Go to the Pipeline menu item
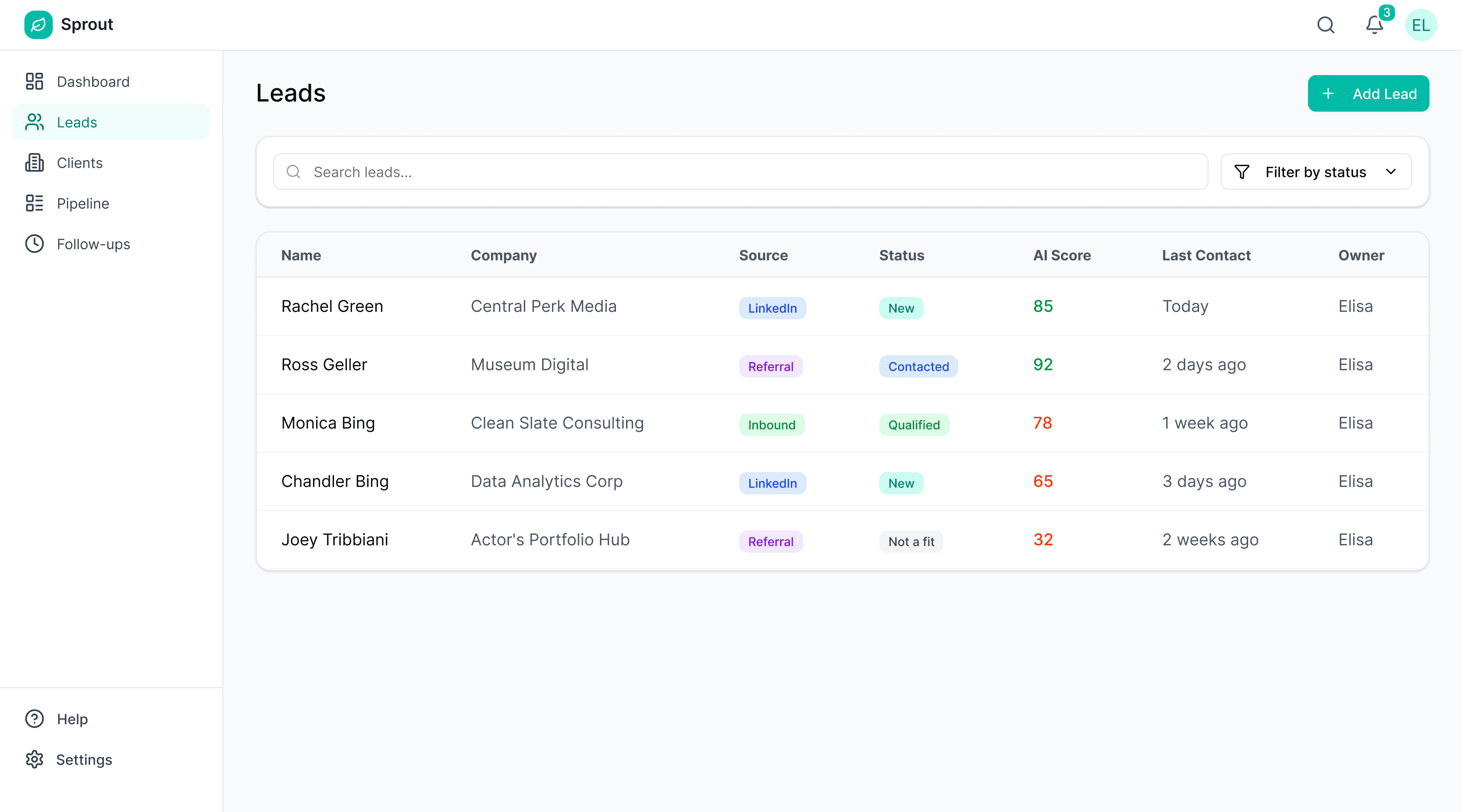 tap(83, 204)
